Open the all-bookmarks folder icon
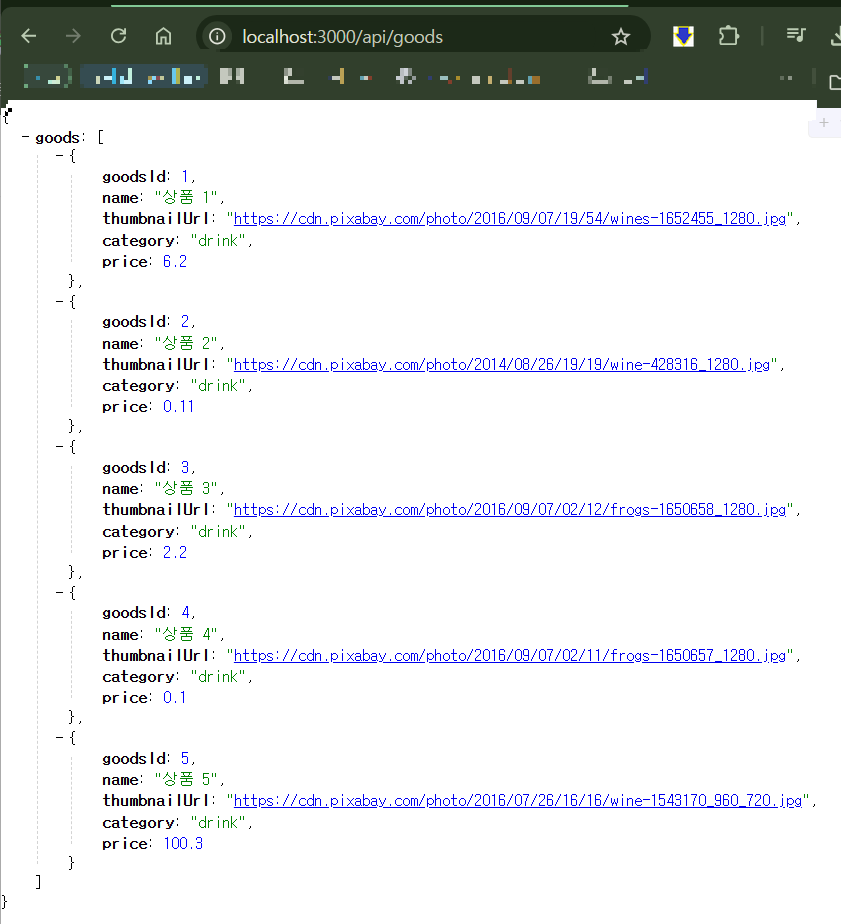The image size is (841, 924). coord(834,82)
